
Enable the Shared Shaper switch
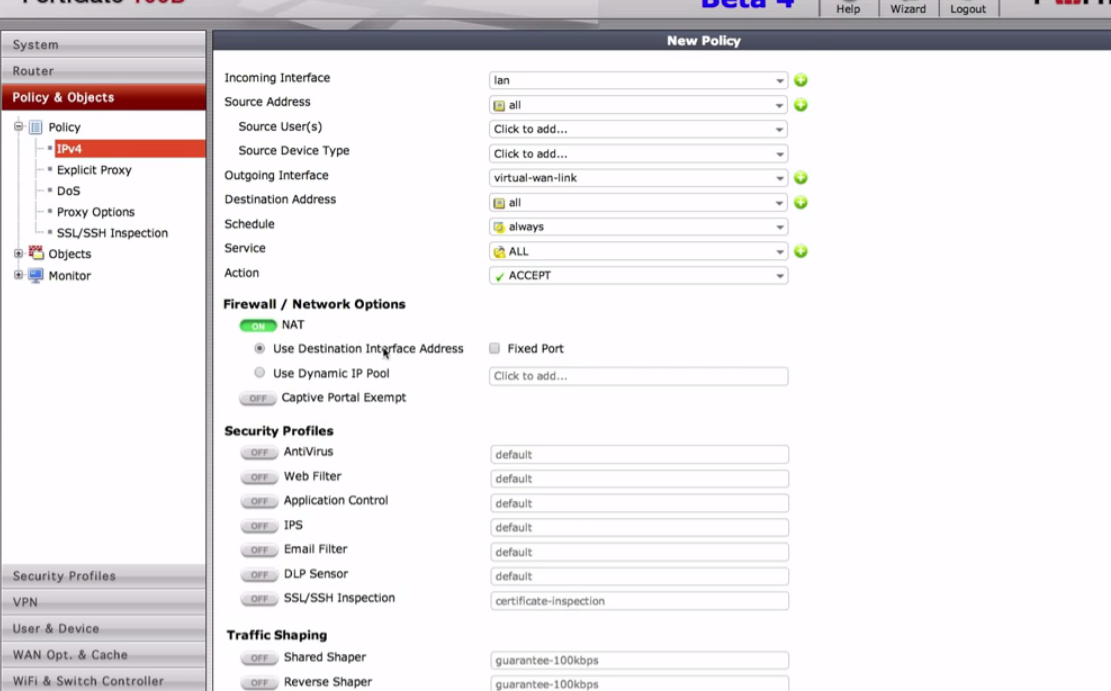pyautogui.click(x=259, y=658)
